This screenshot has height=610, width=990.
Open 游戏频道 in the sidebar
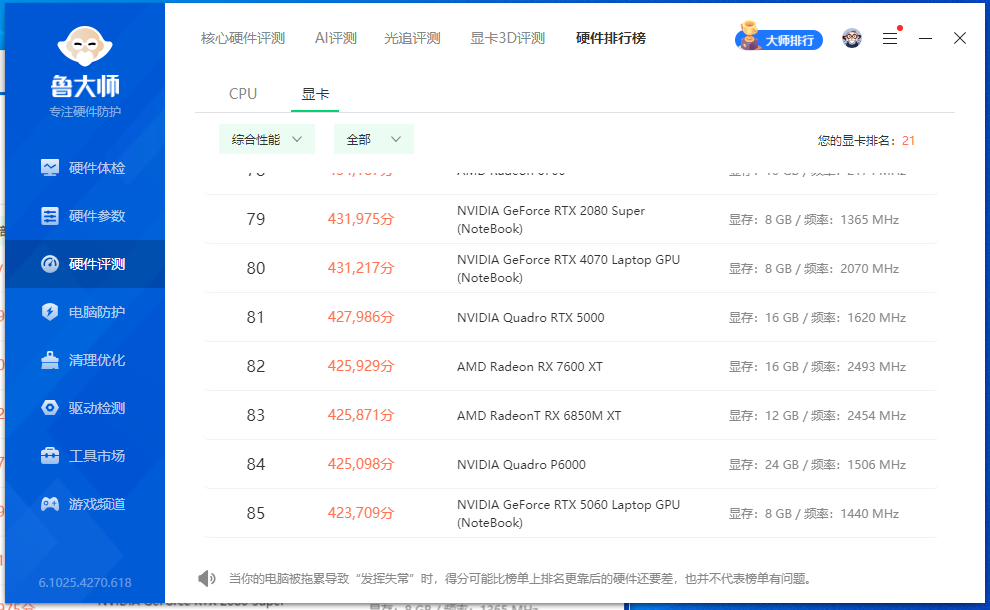85,504
